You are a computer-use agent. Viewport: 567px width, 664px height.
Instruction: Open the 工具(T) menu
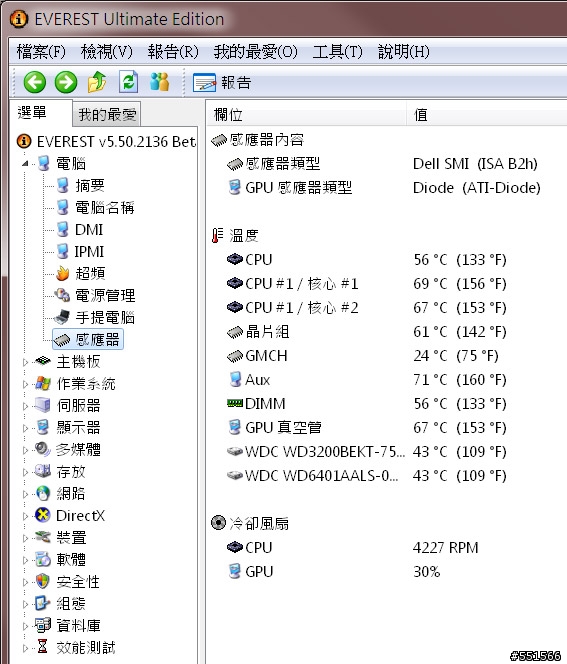(x=337, y=52)
